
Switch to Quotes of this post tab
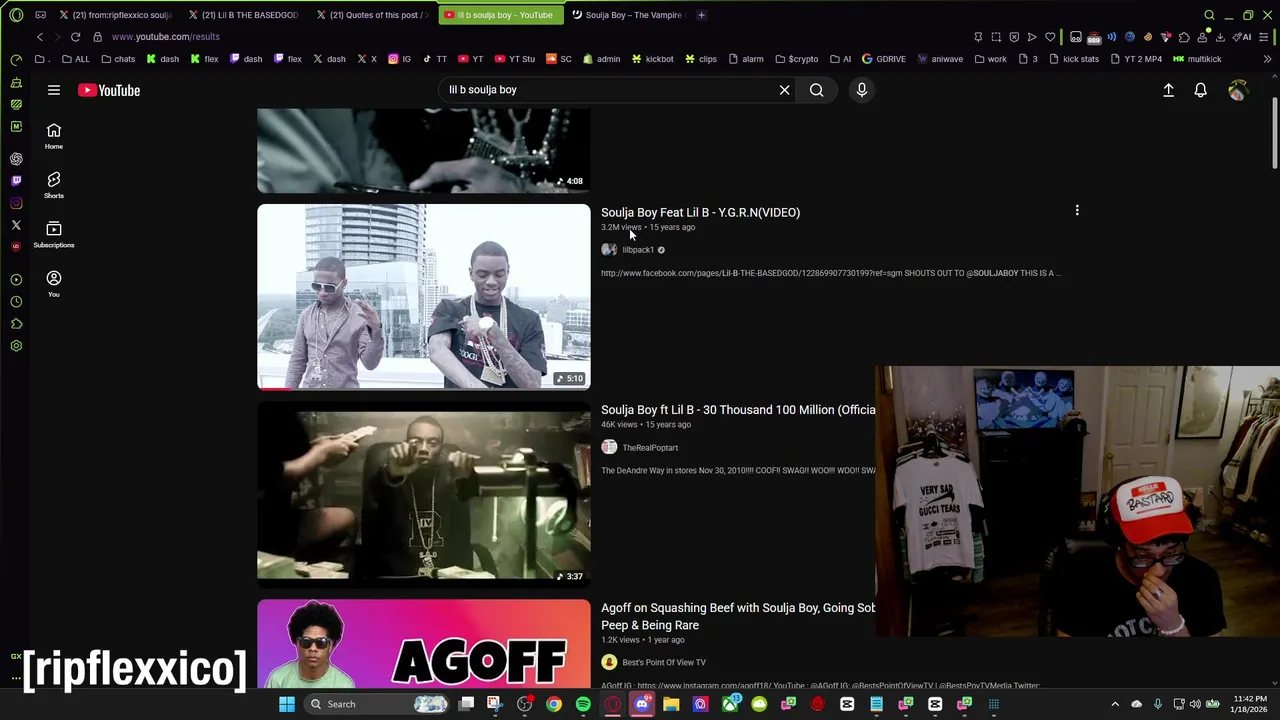click(373, 15)
